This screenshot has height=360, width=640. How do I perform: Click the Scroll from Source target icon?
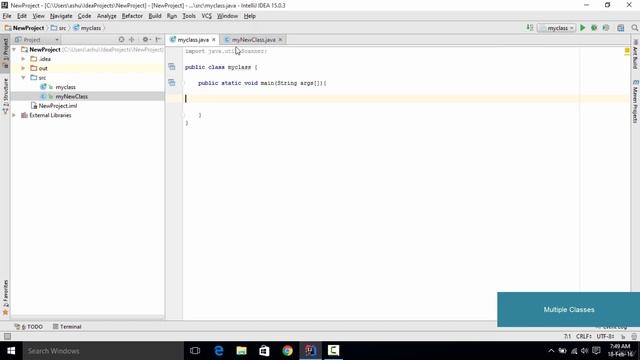tap(121, 40)
